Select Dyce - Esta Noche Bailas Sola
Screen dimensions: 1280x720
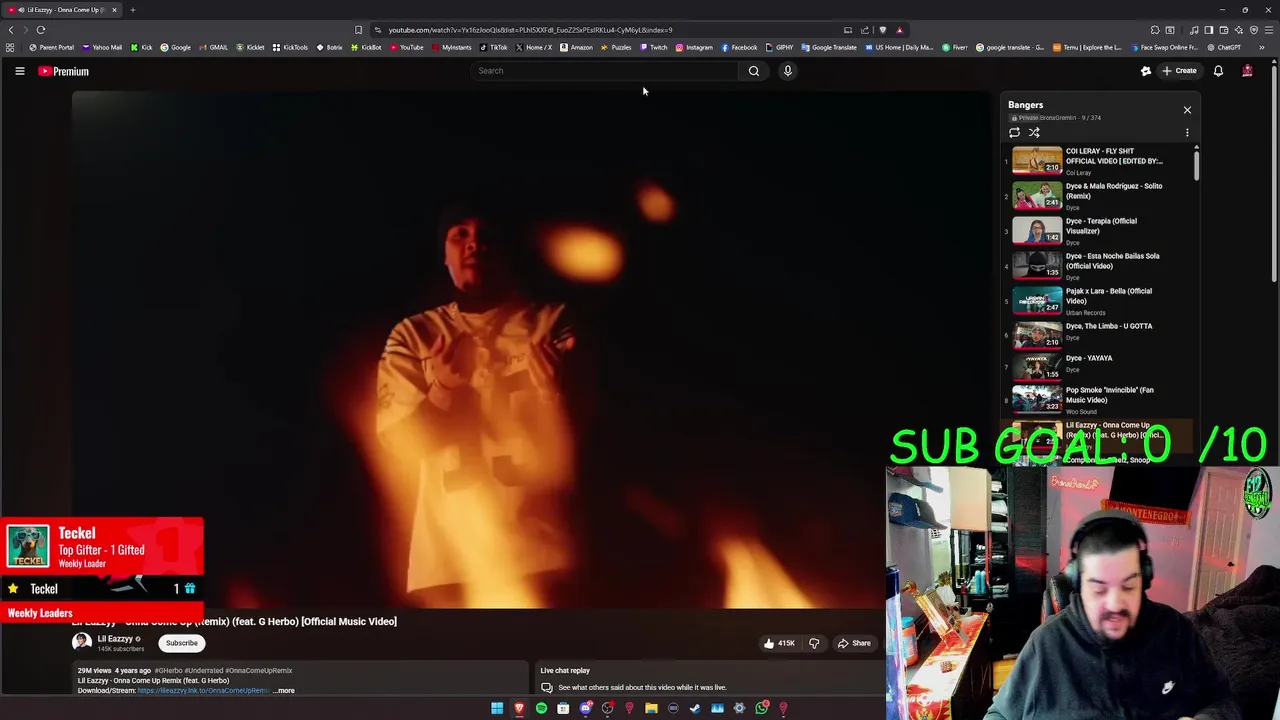coord(1098,265)
